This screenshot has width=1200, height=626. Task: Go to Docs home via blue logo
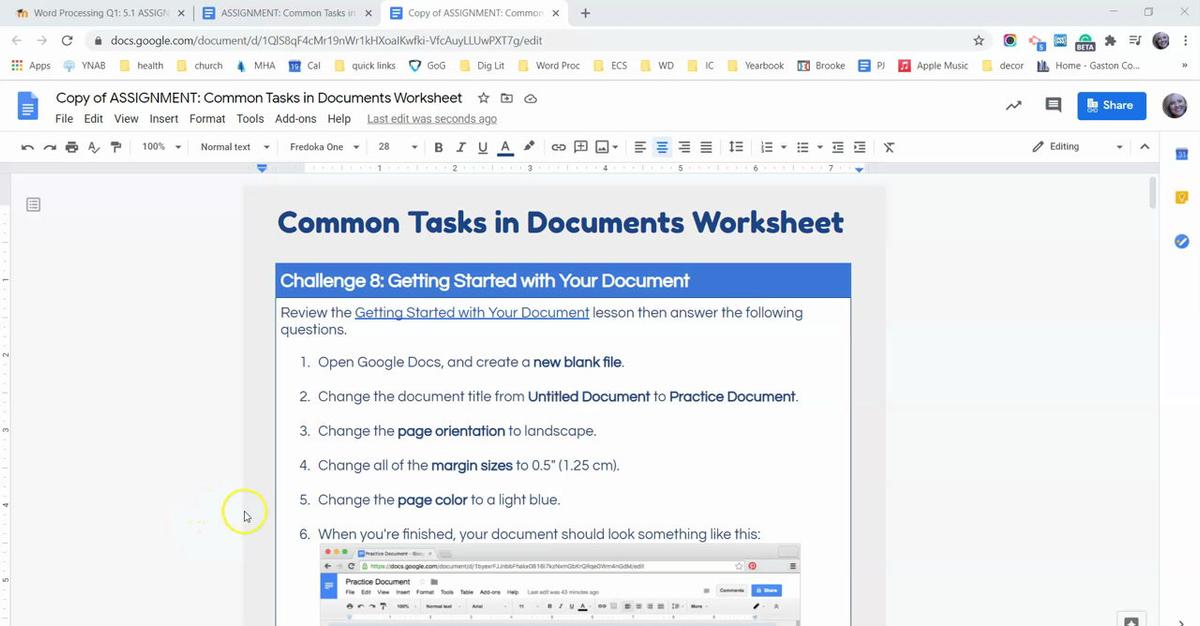pos(28,106)
